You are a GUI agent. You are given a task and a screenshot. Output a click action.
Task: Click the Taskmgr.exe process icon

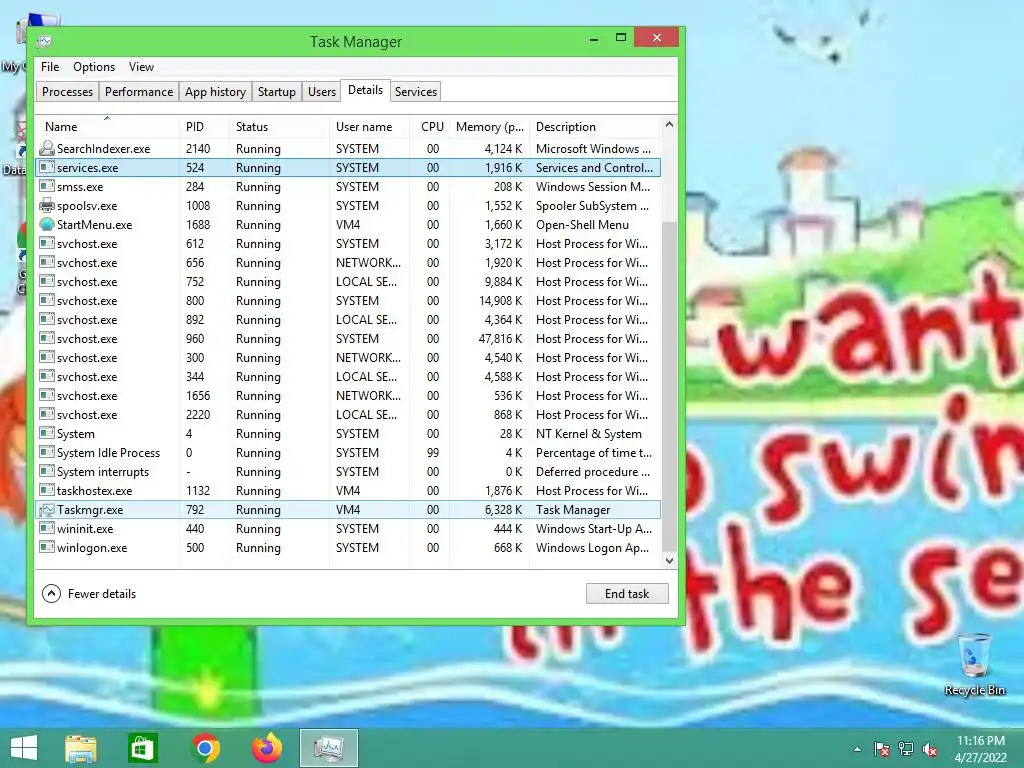(46, 509)
